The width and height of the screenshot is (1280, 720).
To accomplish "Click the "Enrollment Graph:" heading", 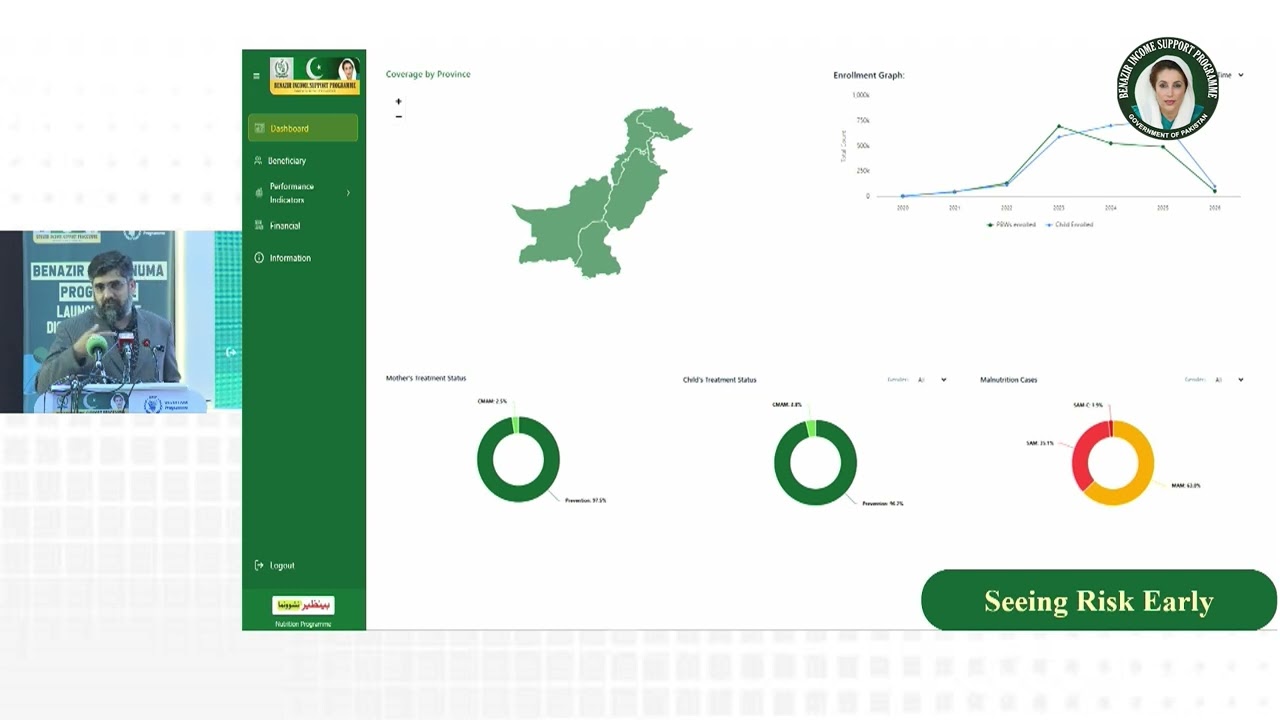I will pyautogui.click(x=868, y=75).
